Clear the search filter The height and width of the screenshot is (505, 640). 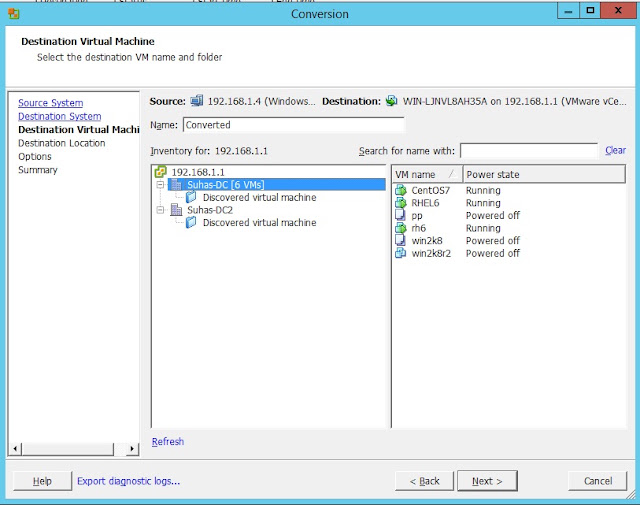coord(616,150)
